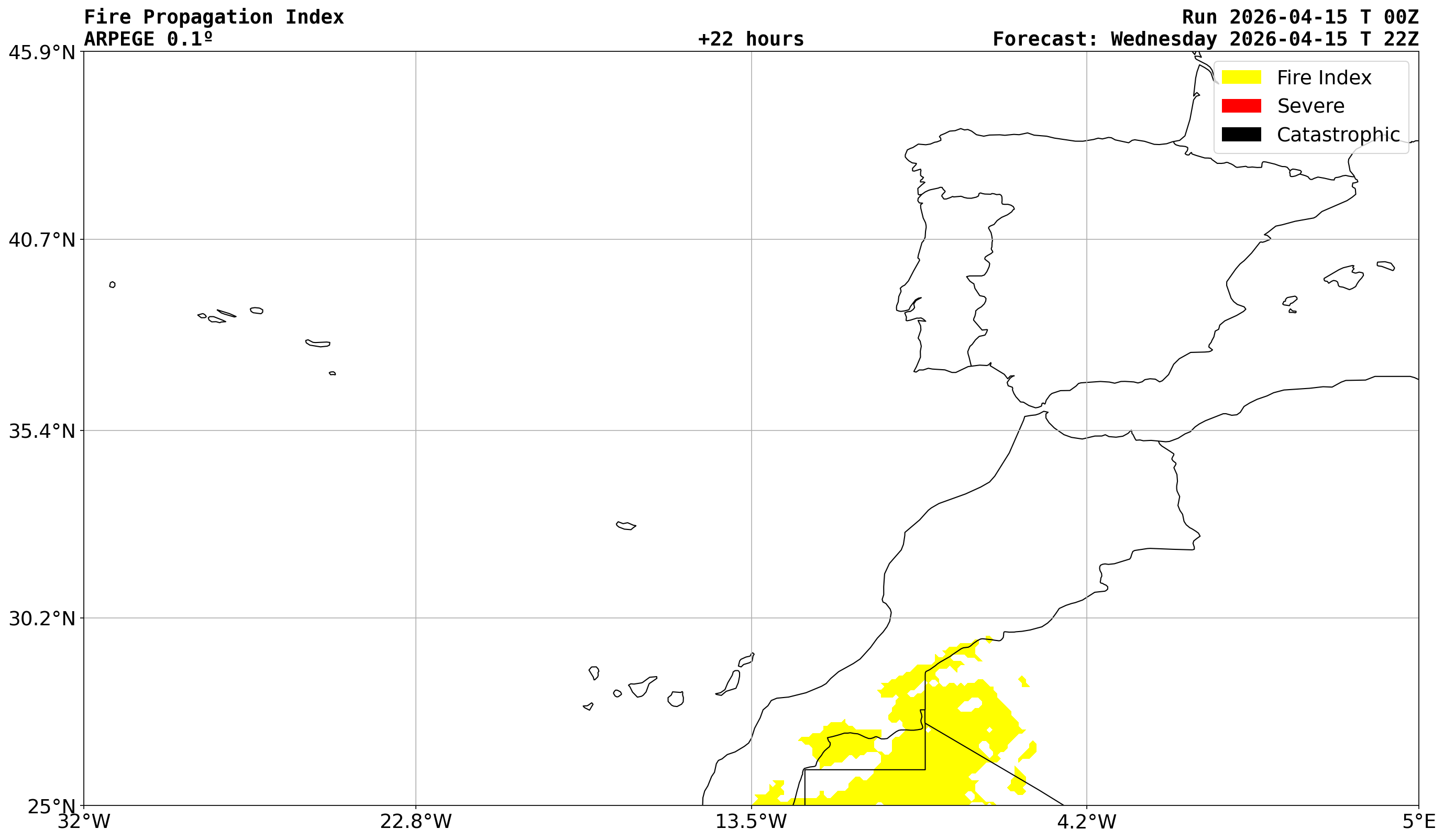Click the 22.8°W longitude axis label
The image size is (1444, 840).
415,822
